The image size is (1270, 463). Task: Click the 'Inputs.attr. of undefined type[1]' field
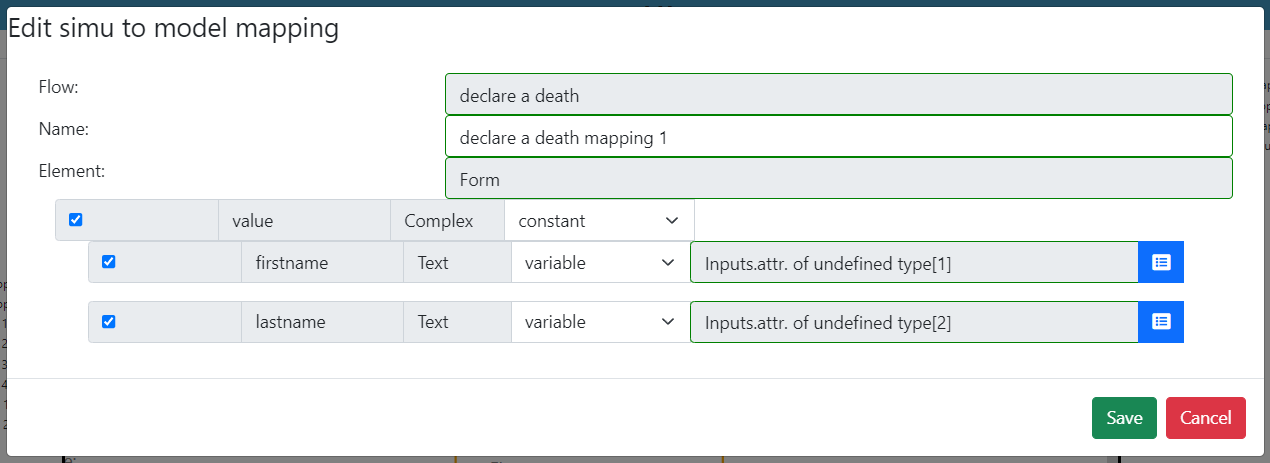pos(914,262)
